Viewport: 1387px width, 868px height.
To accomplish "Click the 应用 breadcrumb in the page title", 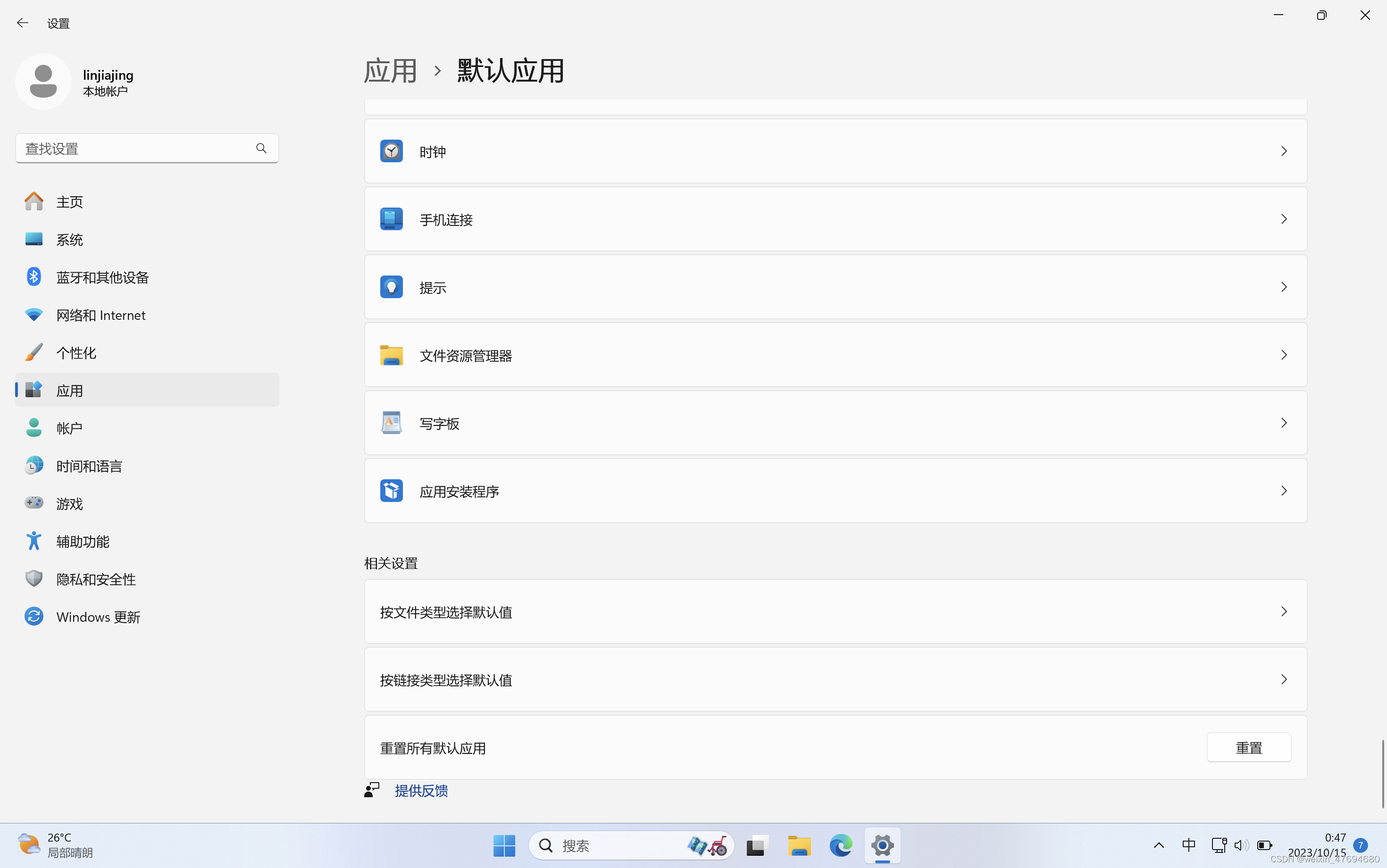I will point(390,71).
